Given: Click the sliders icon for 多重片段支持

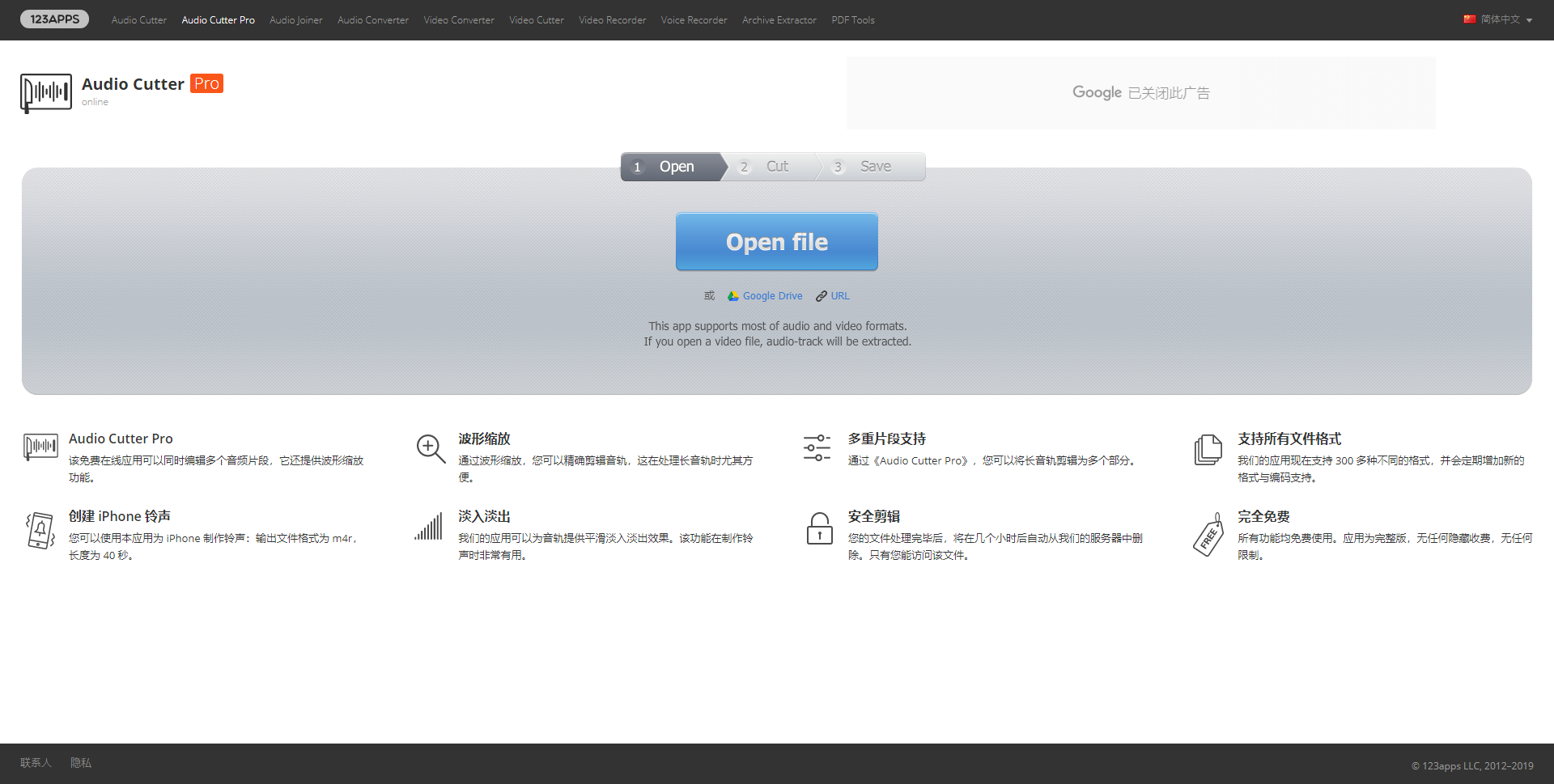Looking at the screenshot, I should [x=817, y=447].
